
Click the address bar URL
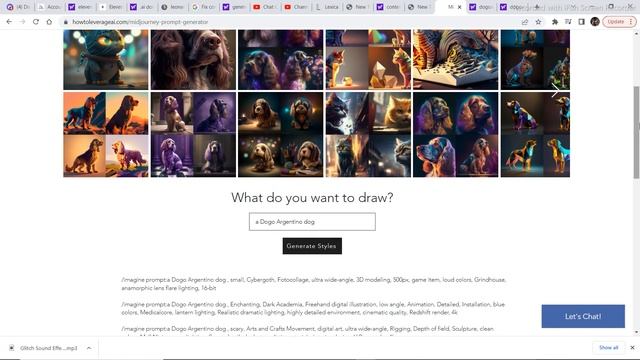[x=140, y=22]
